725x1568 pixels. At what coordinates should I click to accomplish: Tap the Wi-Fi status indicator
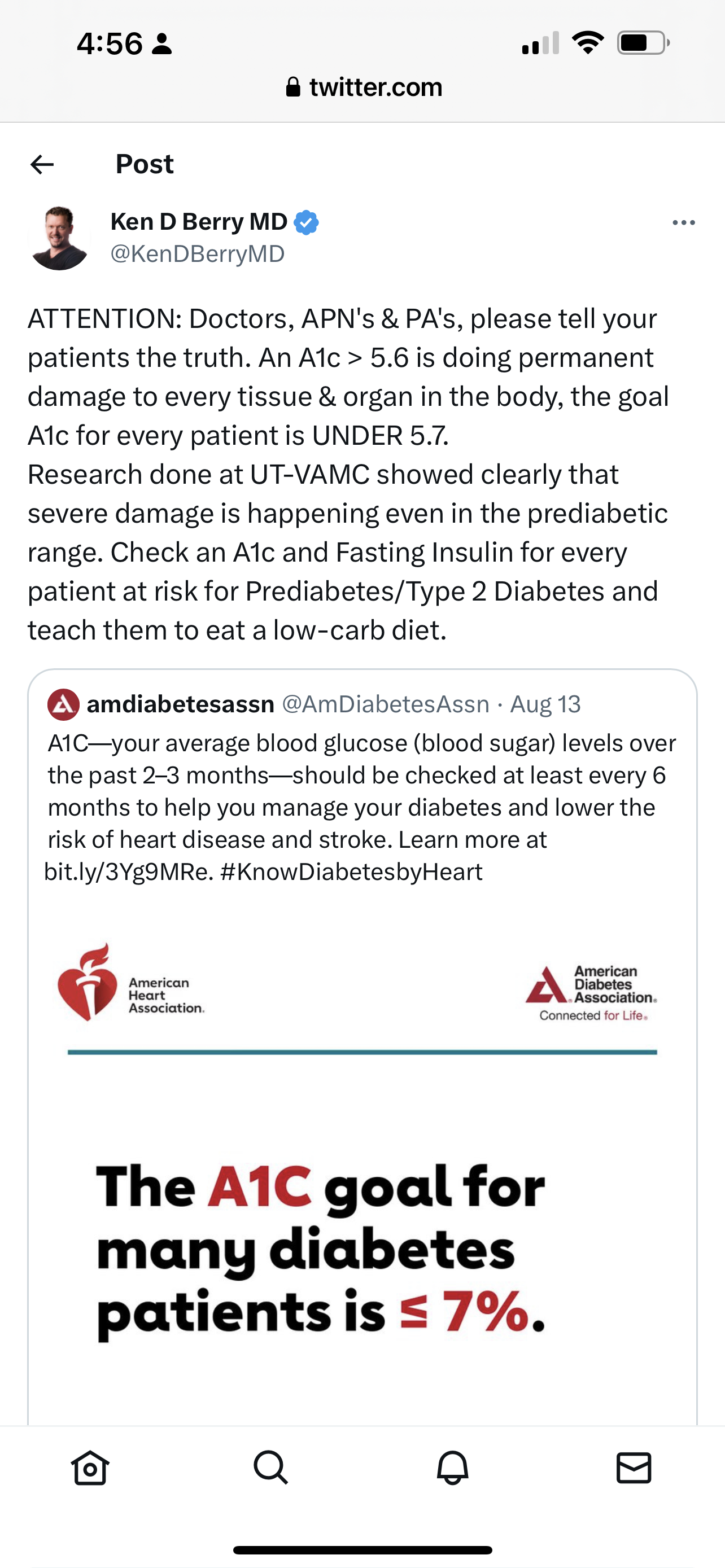click(x=588, y=41)
